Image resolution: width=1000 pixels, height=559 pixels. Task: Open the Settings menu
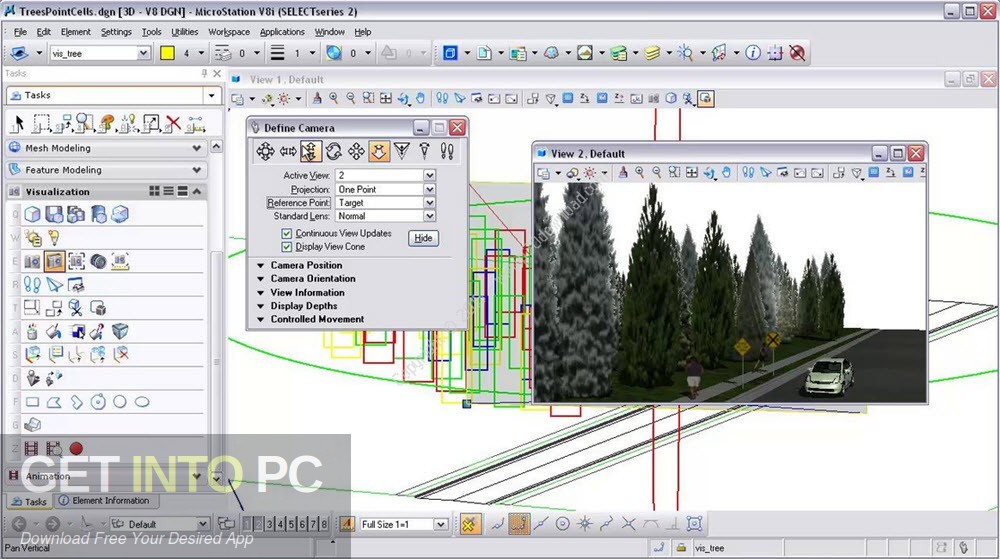(x=116, y=32)
